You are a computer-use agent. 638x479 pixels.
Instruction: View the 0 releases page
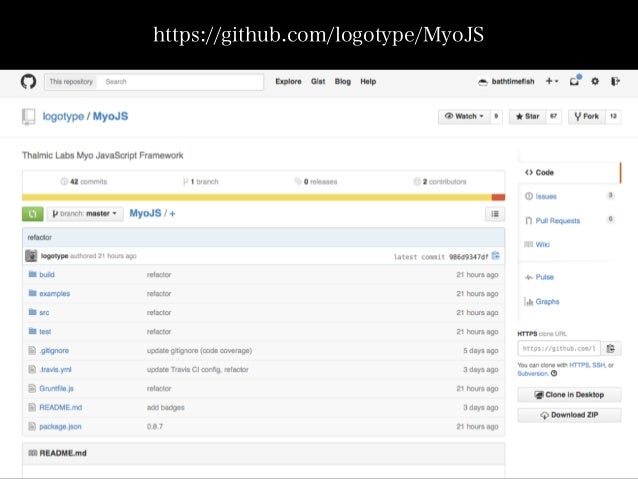point(316,182)
